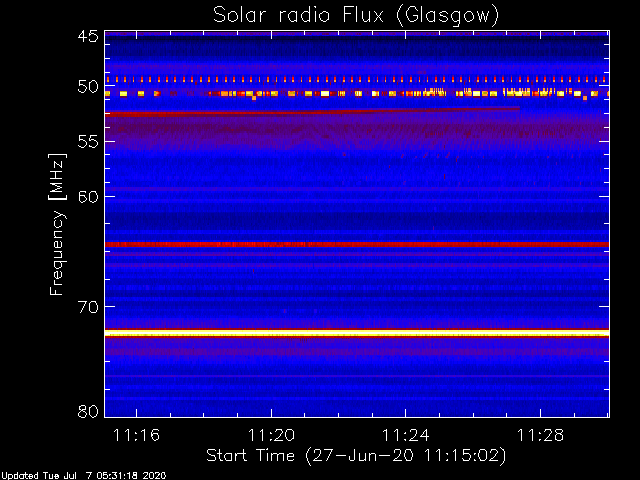This screenshot has width=640, height=480.
Task: Click the 45 frequency tick label
Action: point(88,36)
